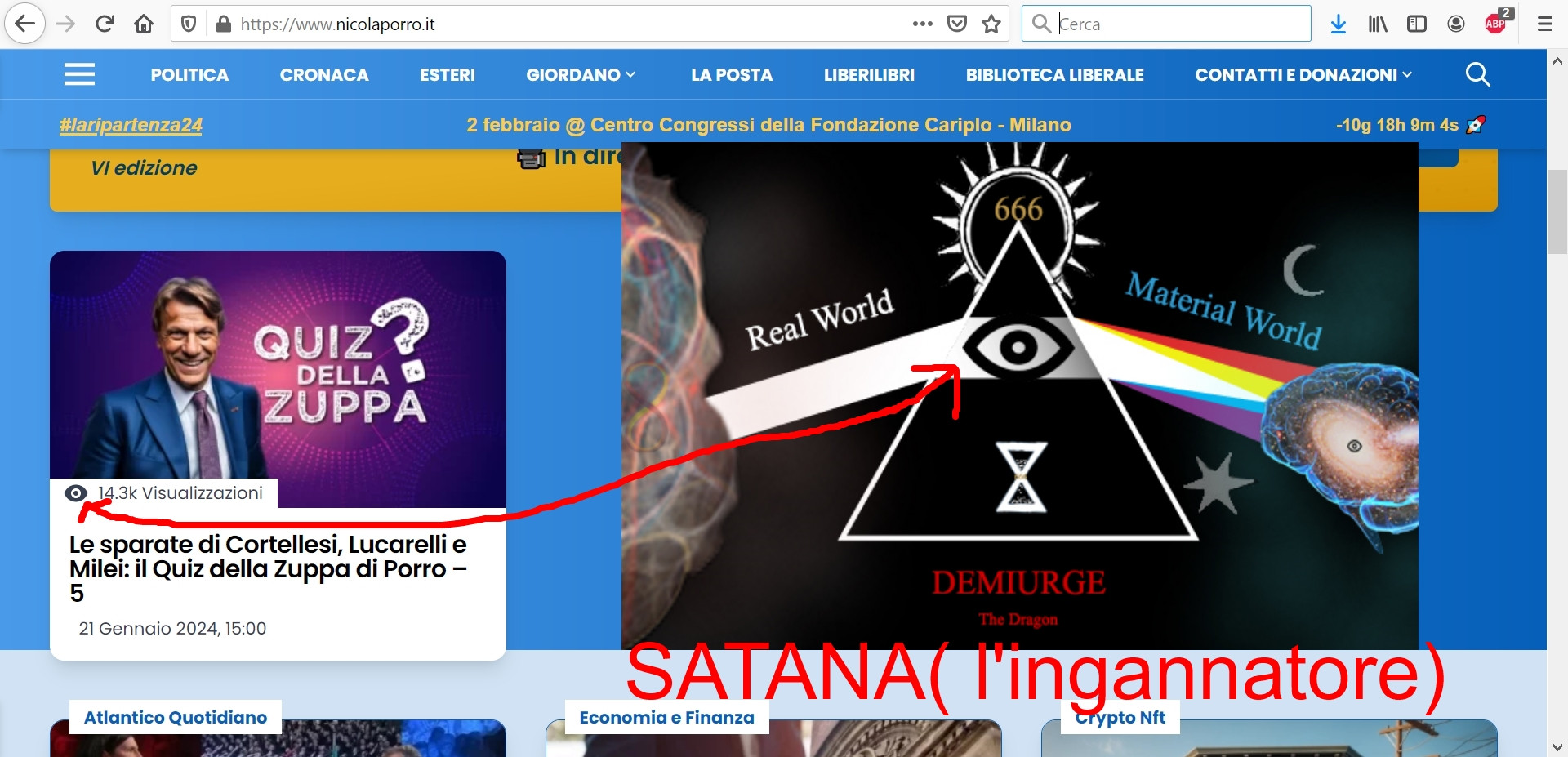Open the page actions three-dots menu
The height and width of the screenshot is (757, 1568).
[x=923, y=24]
